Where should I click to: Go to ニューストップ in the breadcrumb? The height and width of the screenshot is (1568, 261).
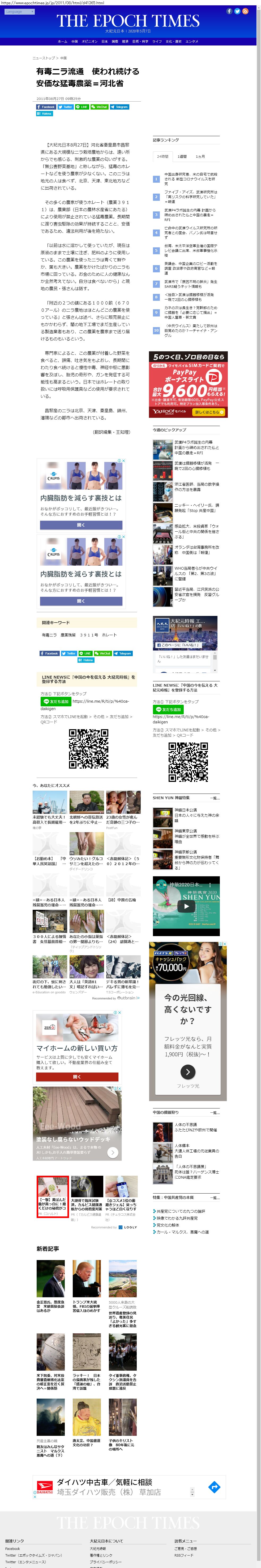click(44, 58)
